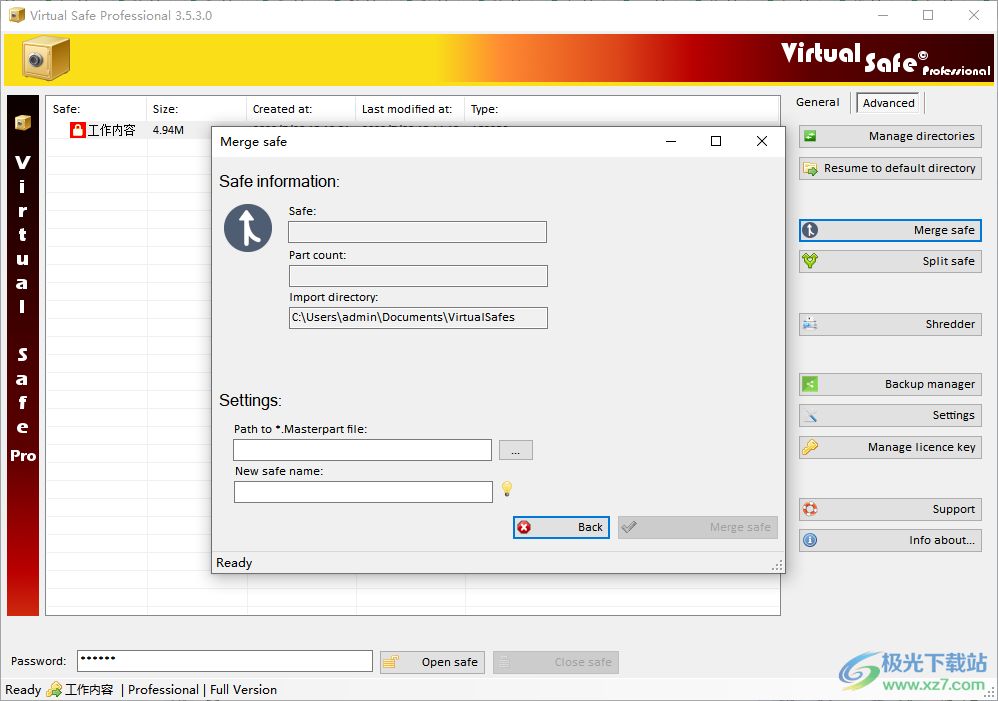Image resolution: width=998 pixels, height=701 pixels.
Task: Click the Manage directories button
Action: (890, 136)
